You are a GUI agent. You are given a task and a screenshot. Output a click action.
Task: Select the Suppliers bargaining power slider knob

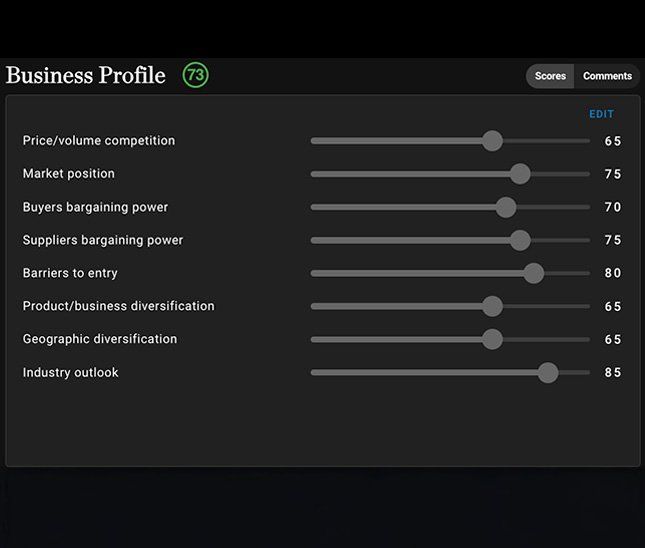tap(520, 240)
